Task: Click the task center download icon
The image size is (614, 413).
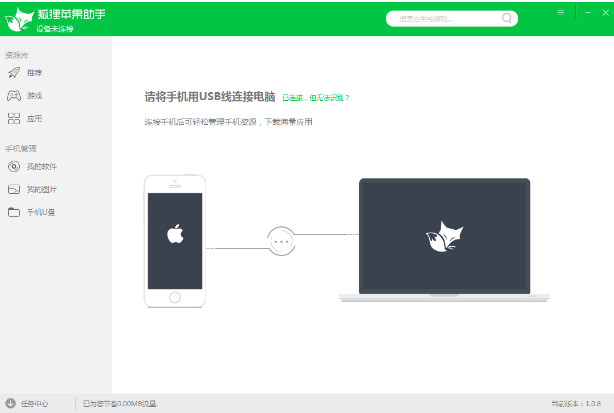Action: [x=11, y=403]
